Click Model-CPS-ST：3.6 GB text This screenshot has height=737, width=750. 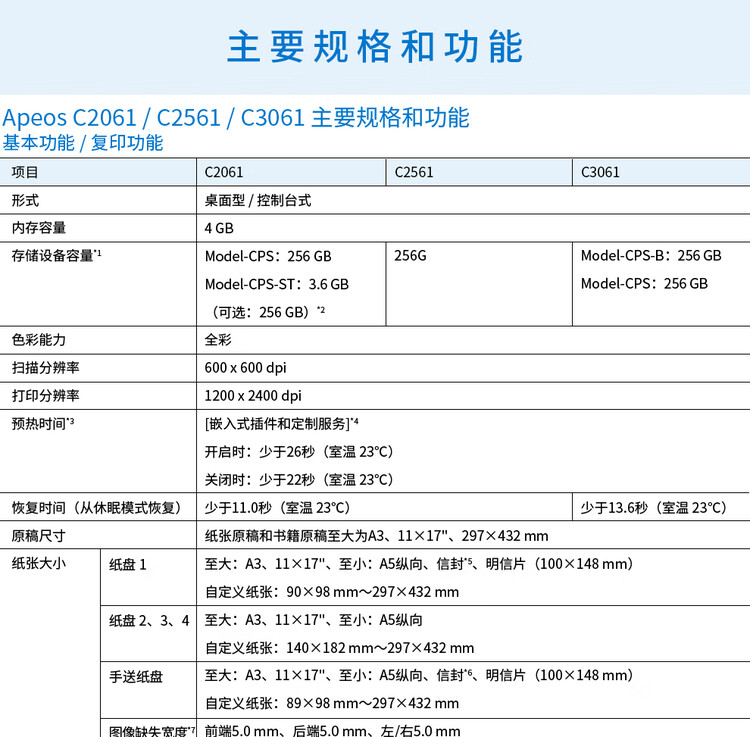tap(277, 284)
